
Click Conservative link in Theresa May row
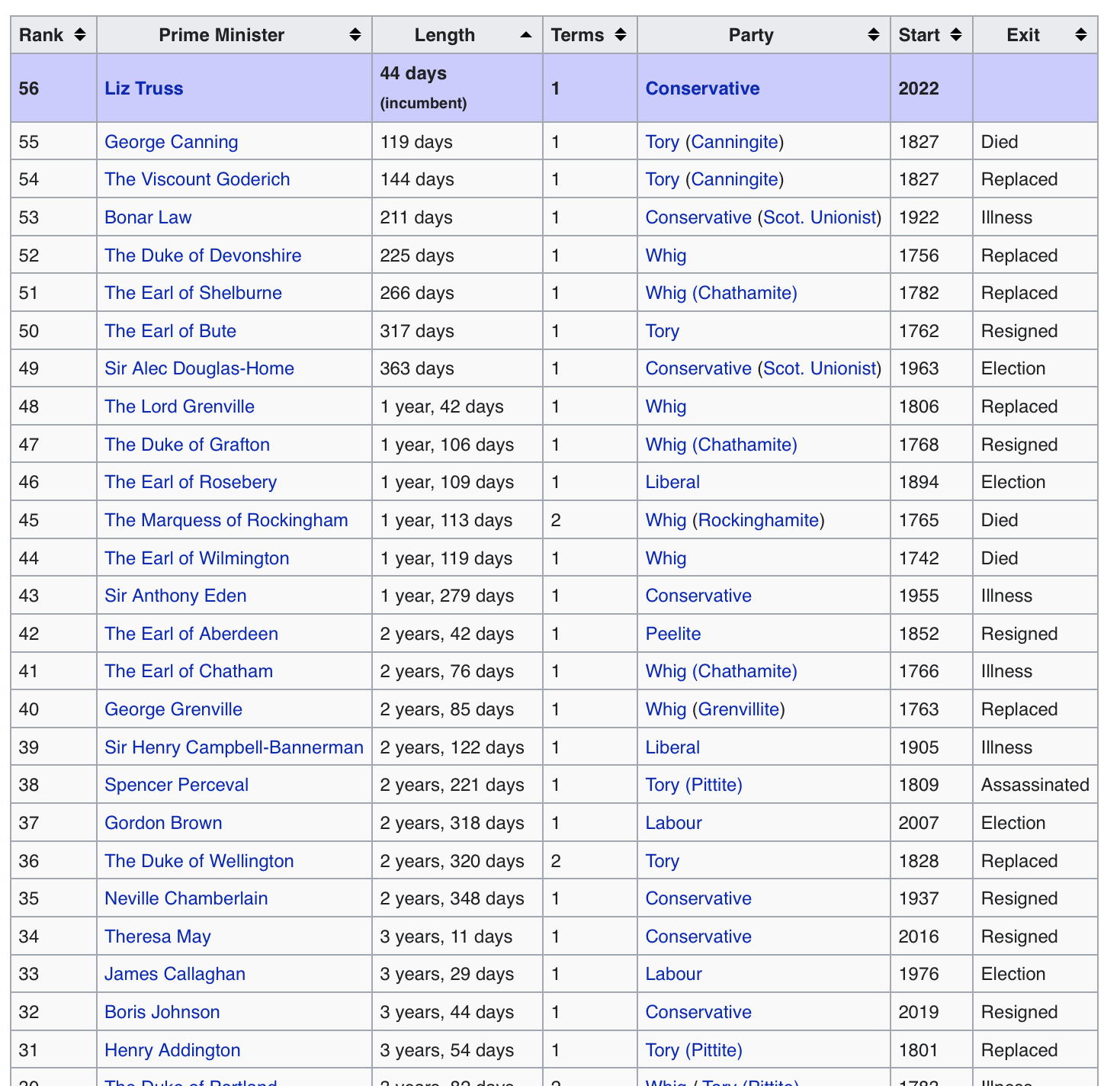(x=699, y=937)
